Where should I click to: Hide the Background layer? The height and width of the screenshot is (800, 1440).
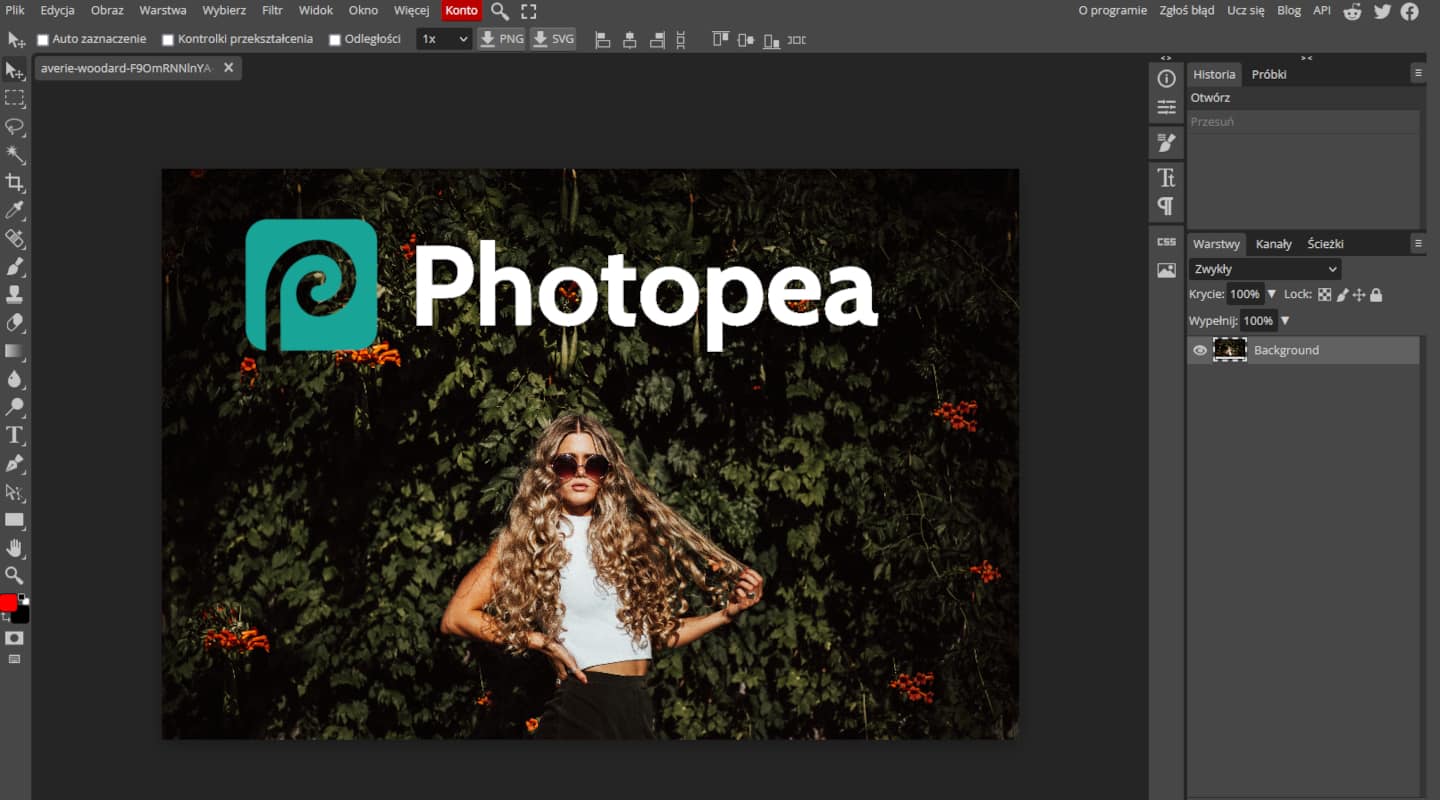pos(1199,350)
